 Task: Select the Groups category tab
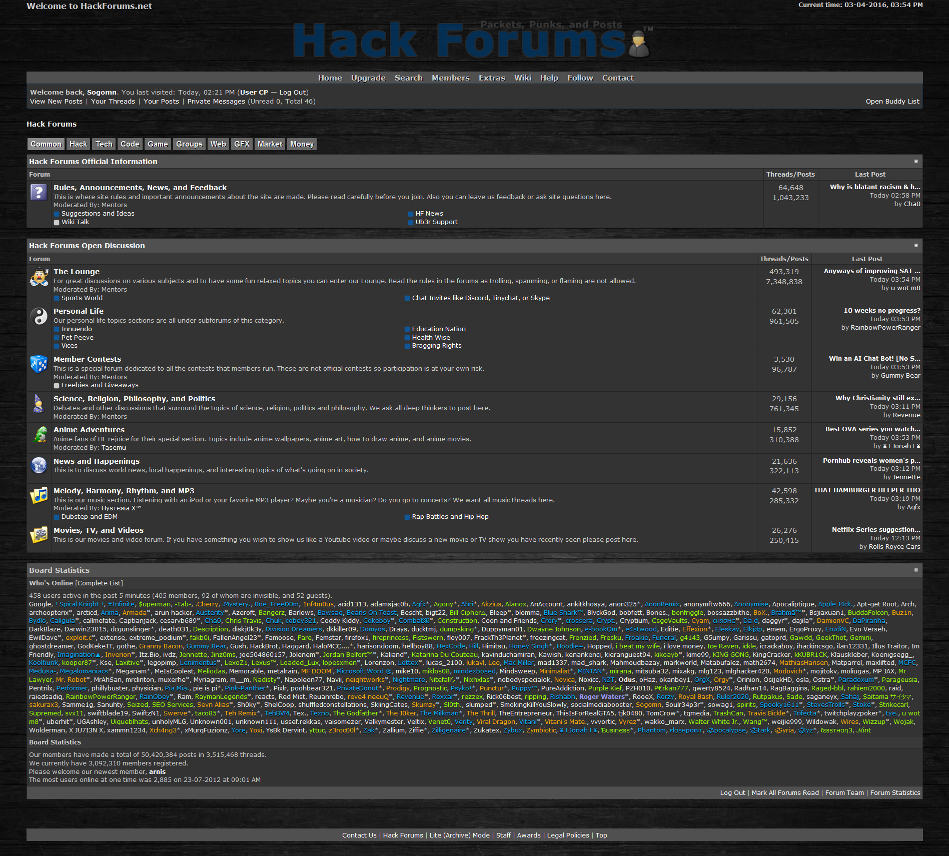[189, 144]
